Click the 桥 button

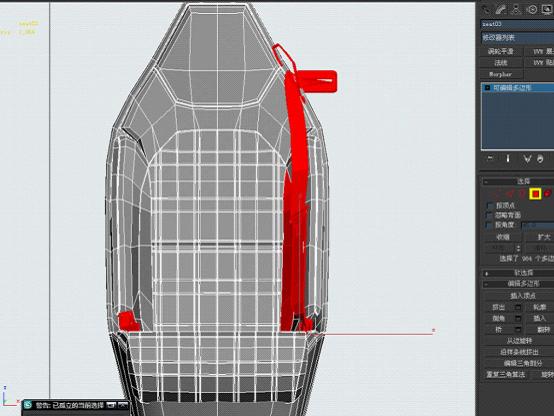tap(498, 330)
